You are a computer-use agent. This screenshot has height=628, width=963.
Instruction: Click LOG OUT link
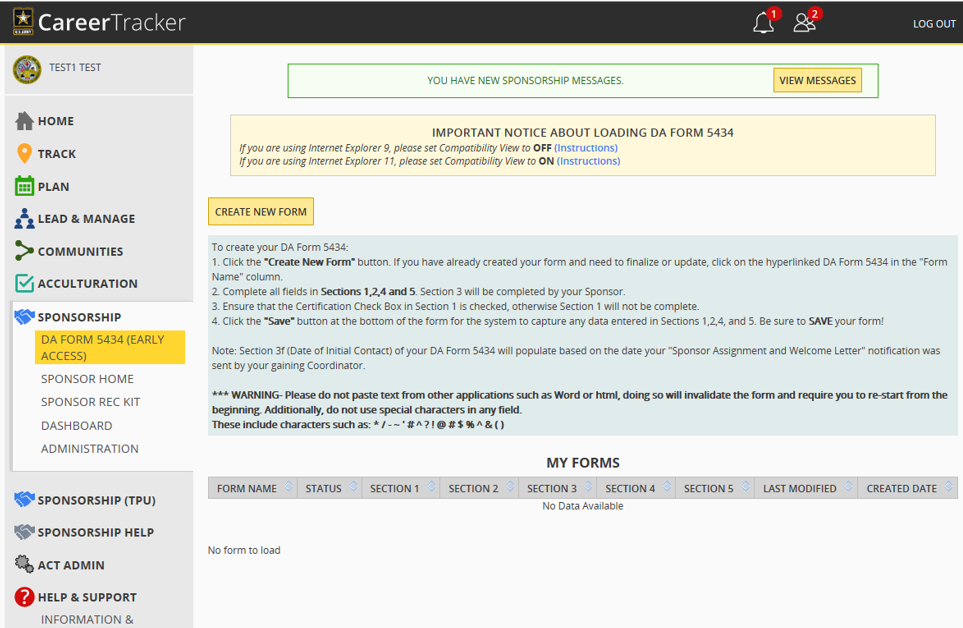tap(934, 24)
